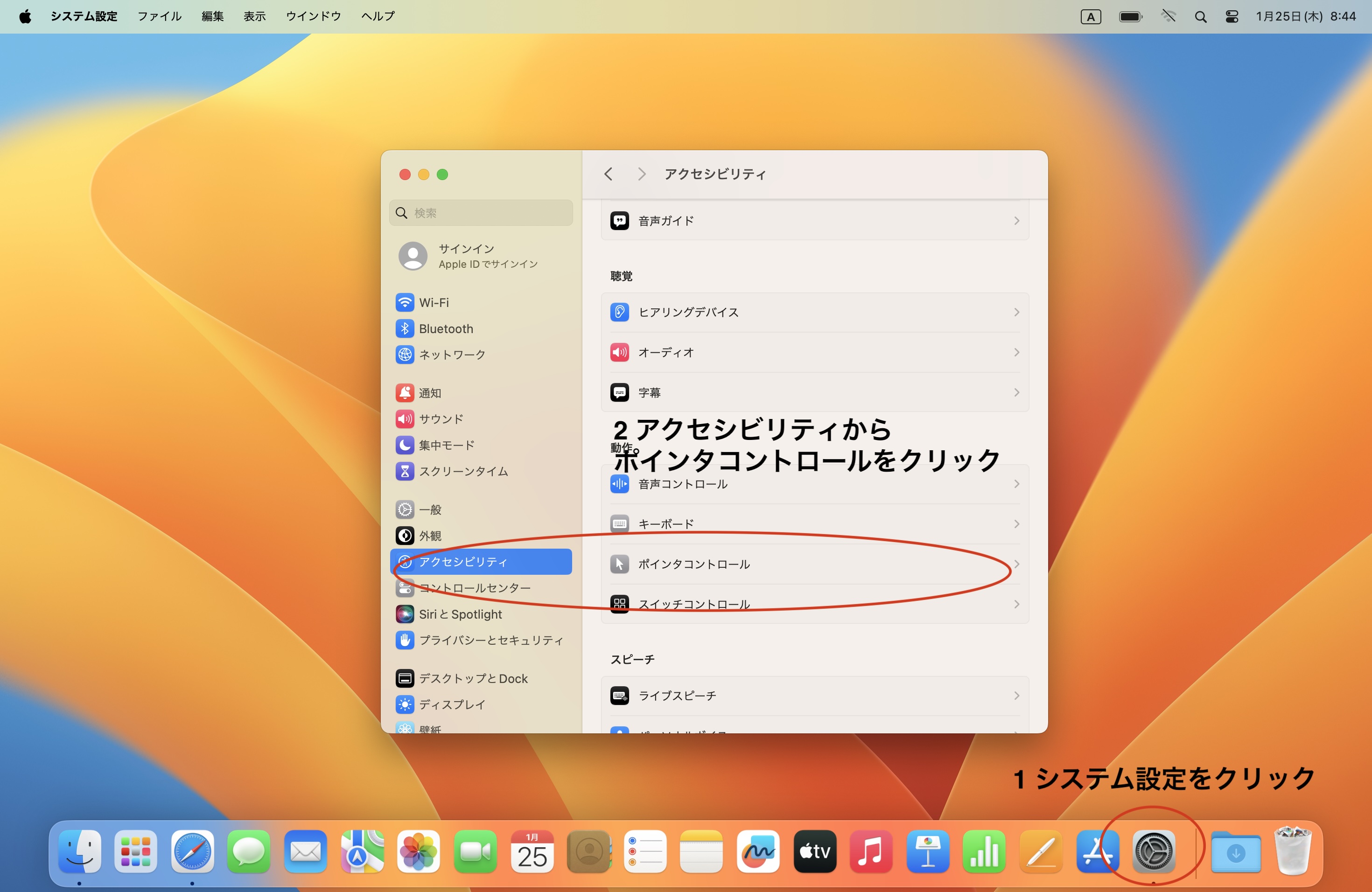This screenshot has width=1372, height=892.
Task: Click System Settings gear in Dock
Action: click(1154, 851)
